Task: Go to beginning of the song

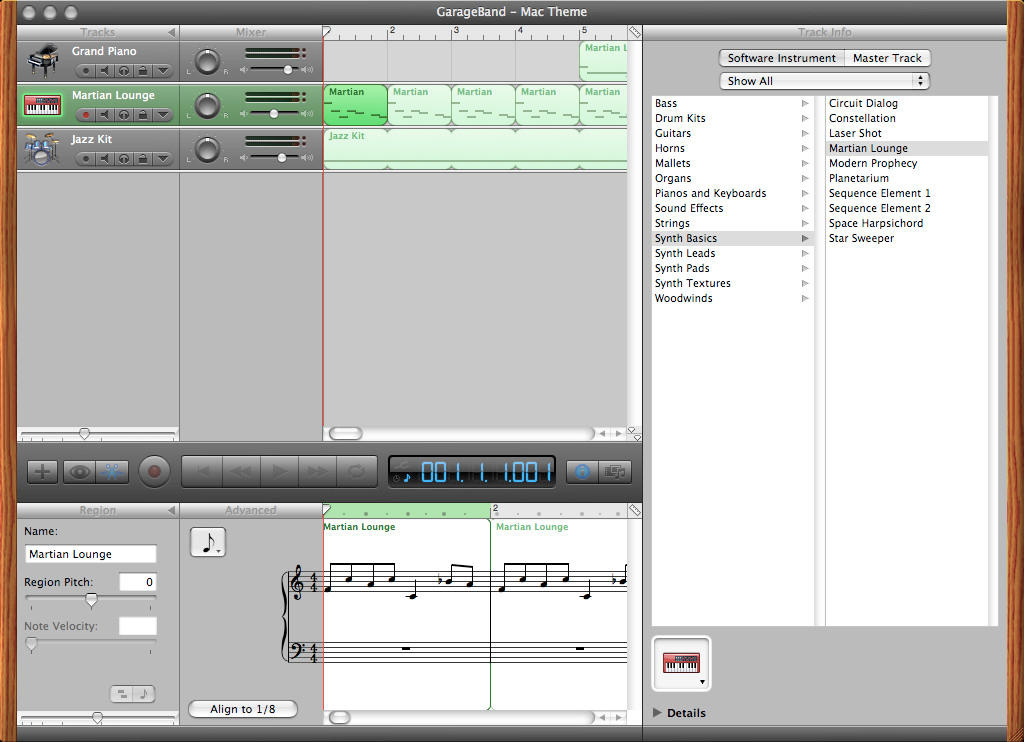Action: 202,472
